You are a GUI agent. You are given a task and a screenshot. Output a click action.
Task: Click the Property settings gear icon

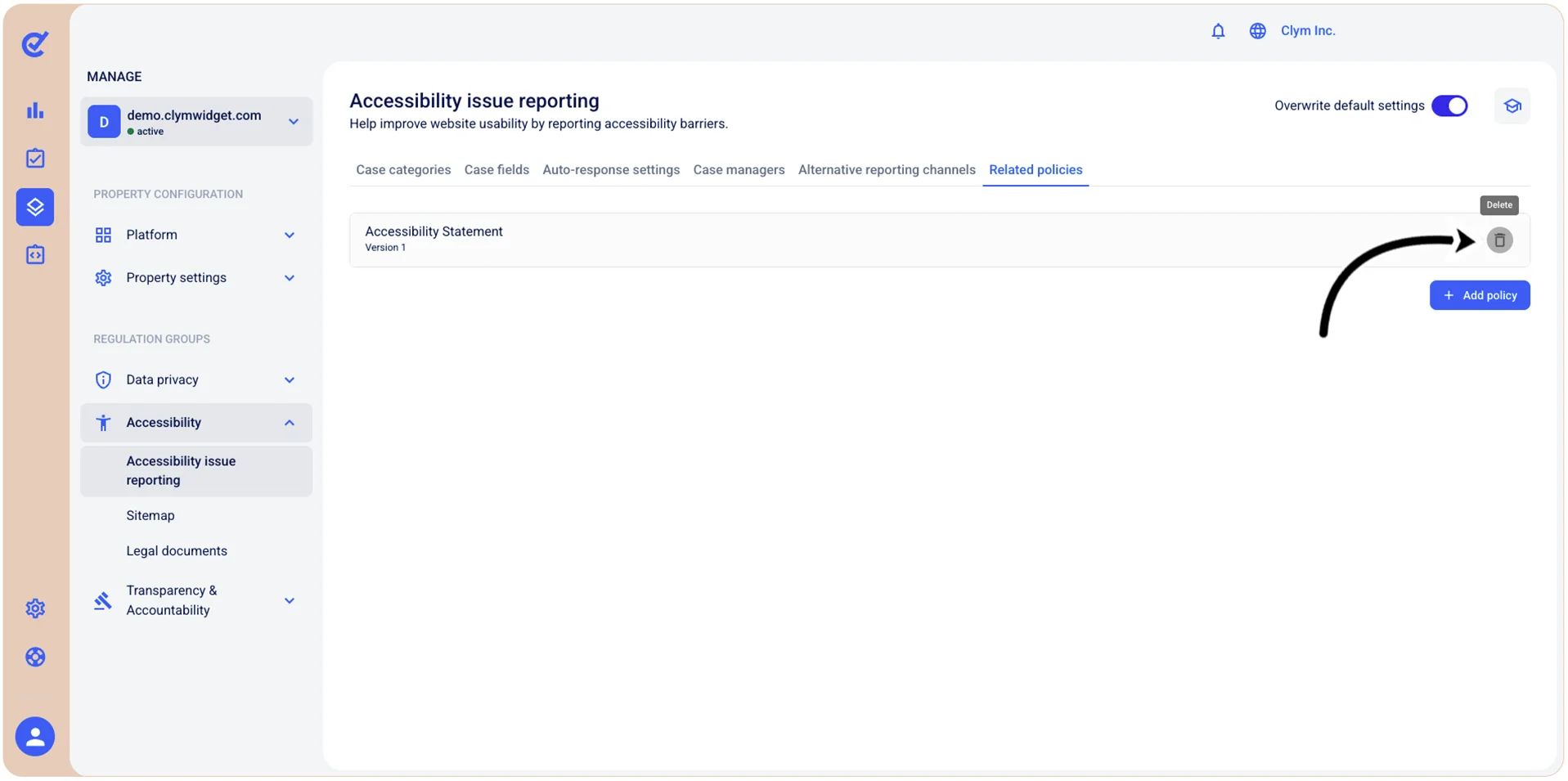tap(103, 278)
